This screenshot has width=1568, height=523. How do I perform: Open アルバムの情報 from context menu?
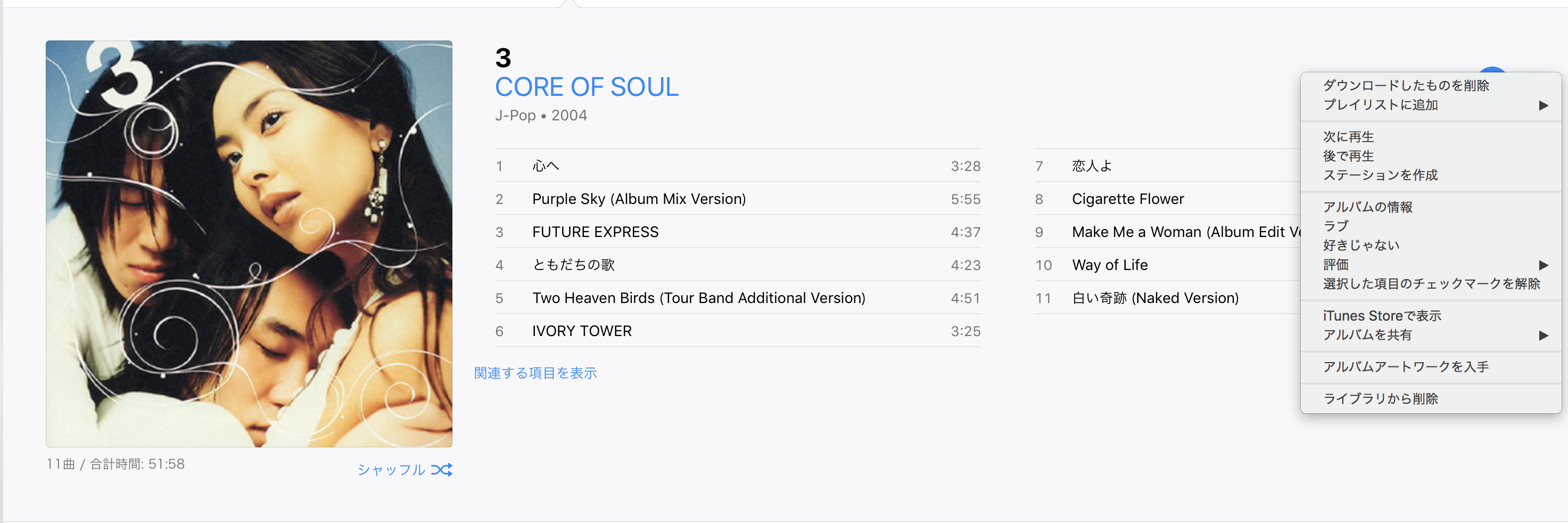1367,207
